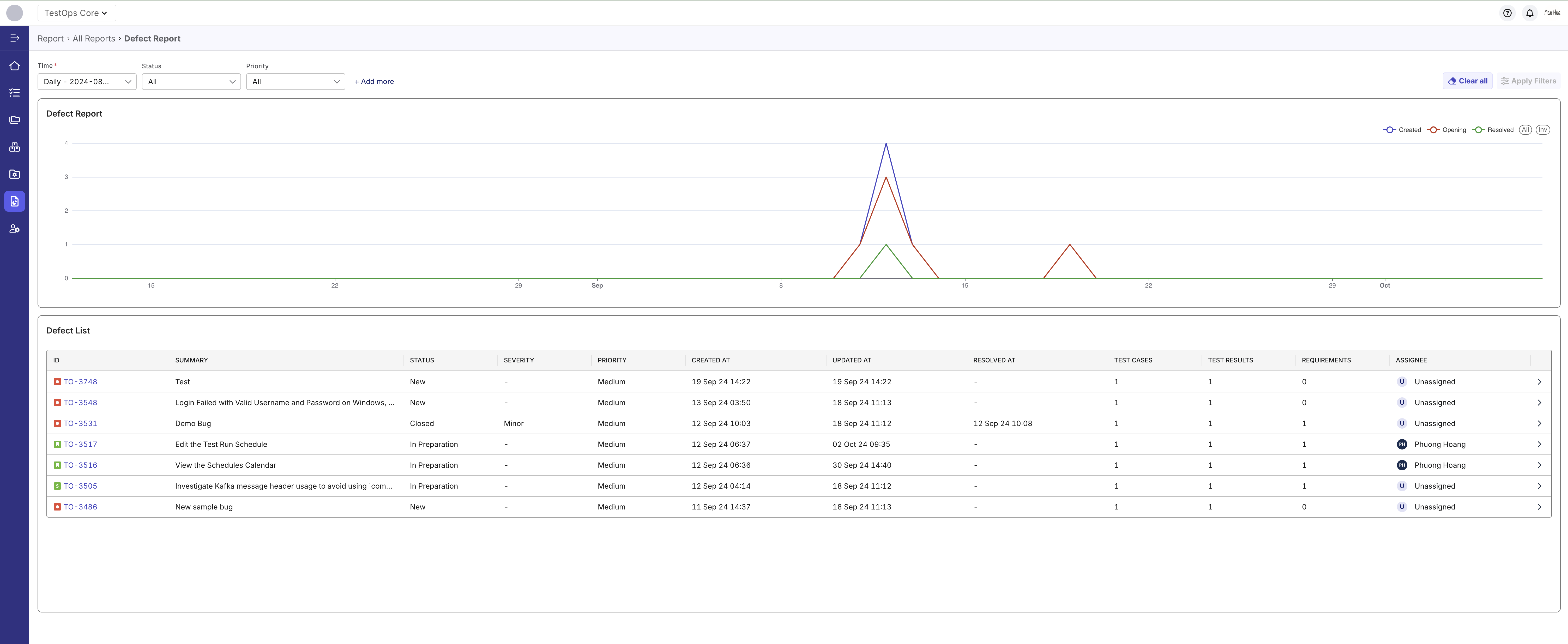
Task: Open defect TO-3748 link
Action: pyautogui.click(x=80, y=382)
